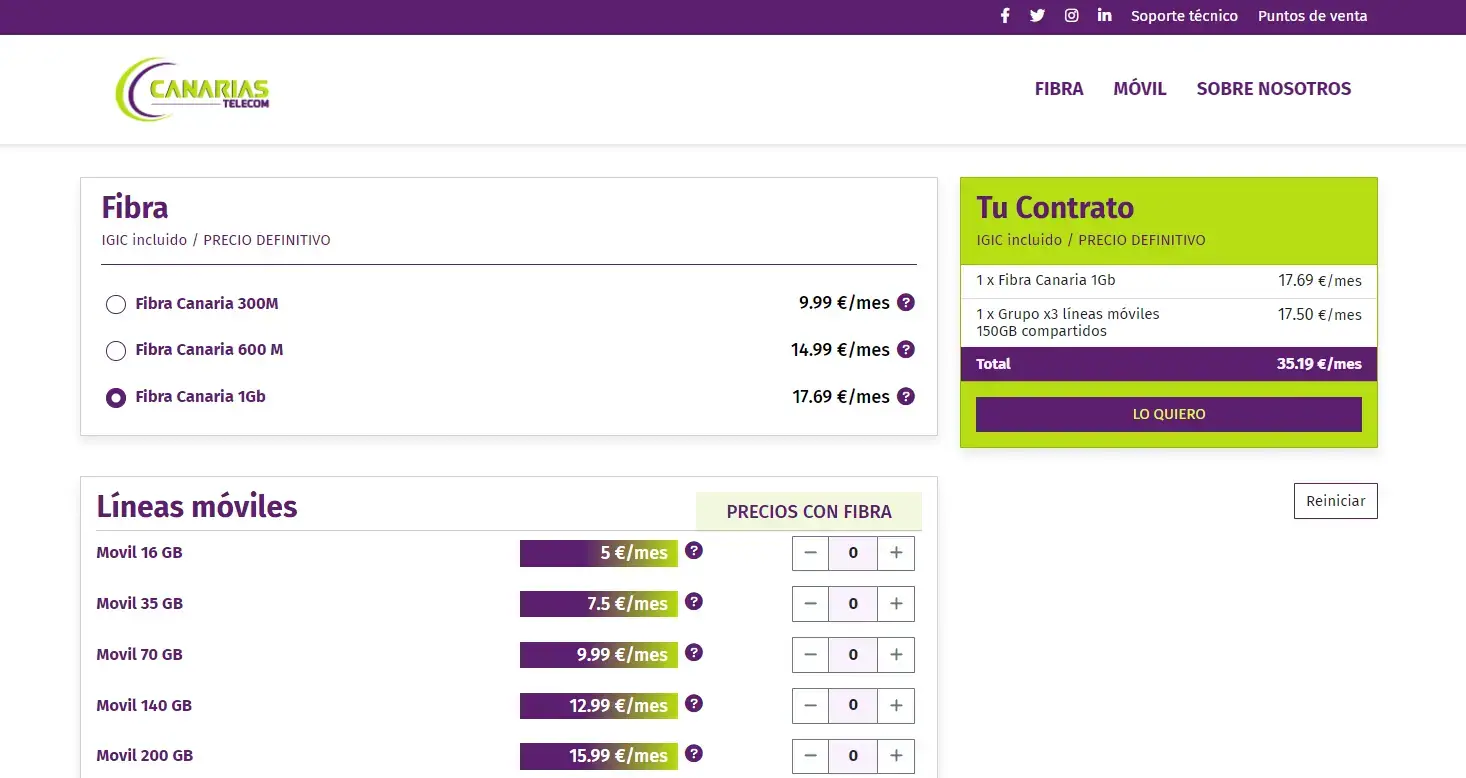Go to Soporte técnico
1466x778 pixels.
click(x=1184, y=16)
